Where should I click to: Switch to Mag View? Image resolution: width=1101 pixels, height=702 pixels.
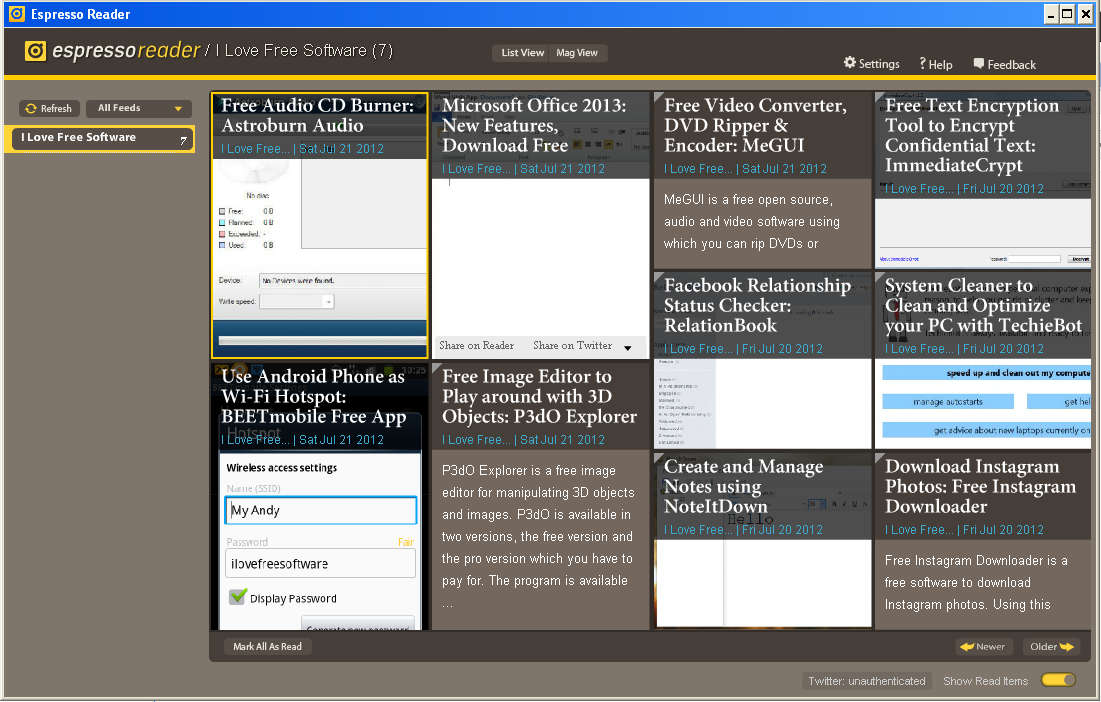(577, 53)
